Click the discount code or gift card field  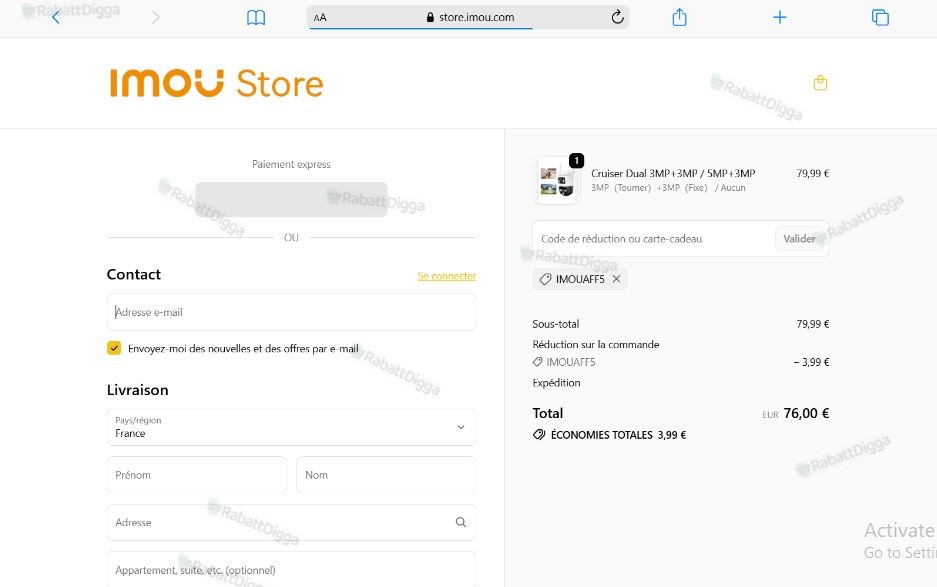click(653, 239)
